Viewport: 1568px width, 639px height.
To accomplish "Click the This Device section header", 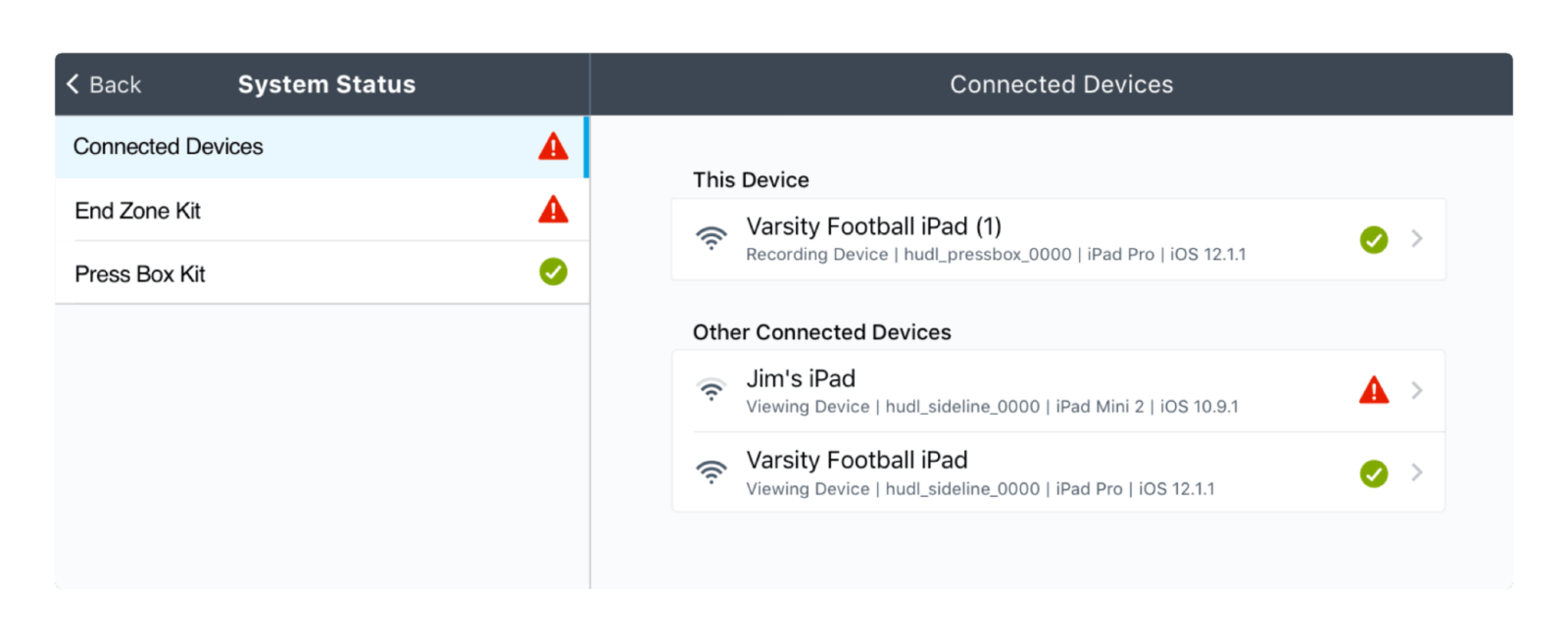I will pyautogui.click(x=750, y=179).
